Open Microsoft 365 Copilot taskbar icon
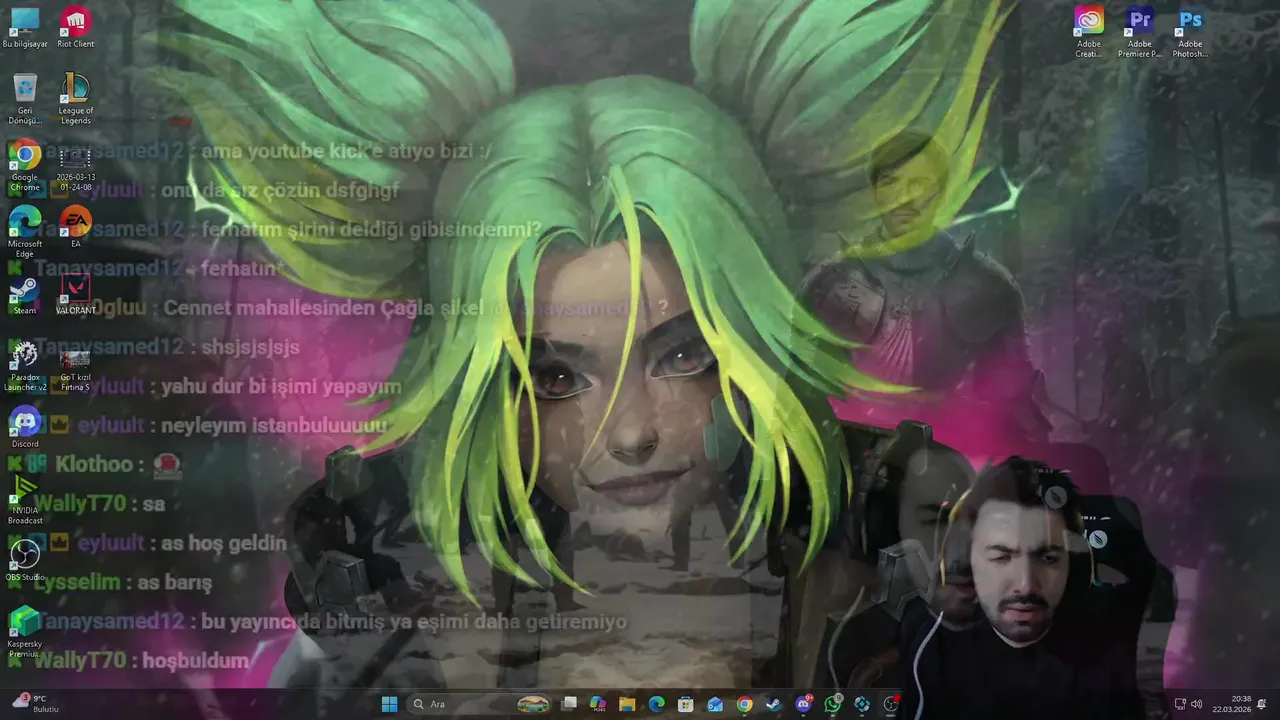The width and height of the screenshot is (1280, 720). coord(598,704)
